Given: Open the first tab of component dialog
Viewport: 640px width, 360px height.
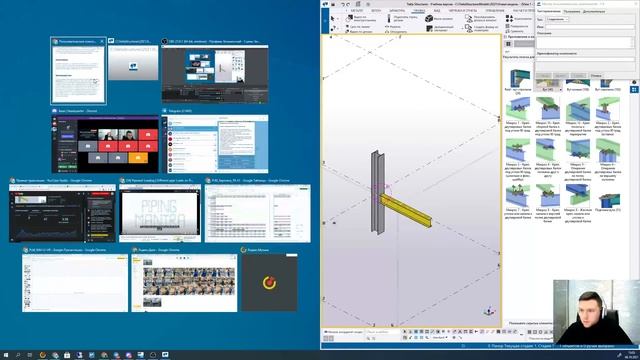Looking at the screenshot, I should point(549,11).
